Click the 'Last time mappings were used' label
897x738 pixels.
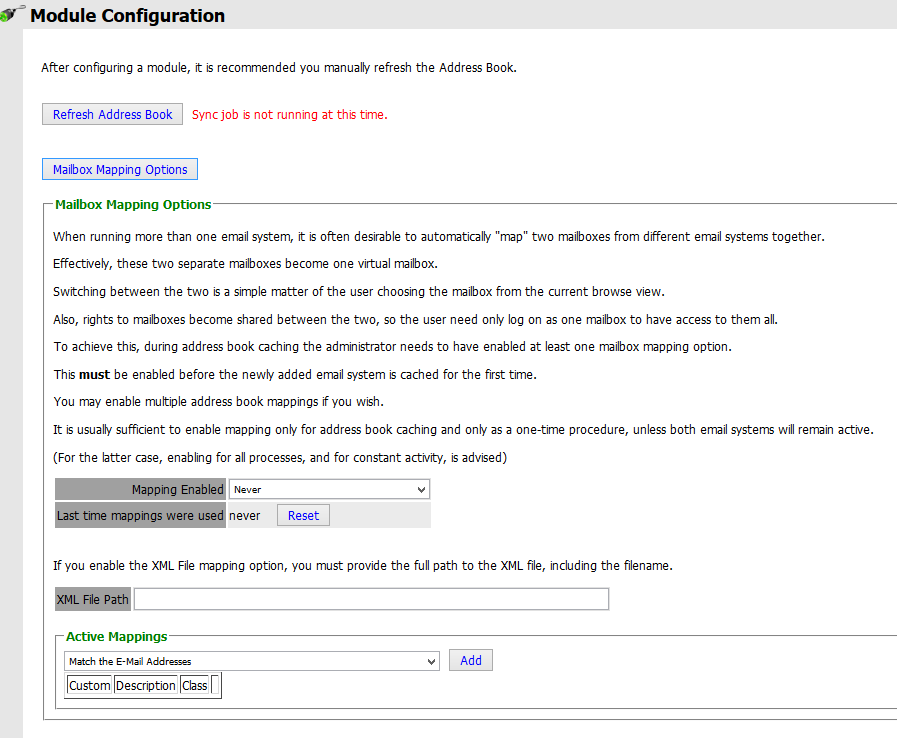[140, 515]
